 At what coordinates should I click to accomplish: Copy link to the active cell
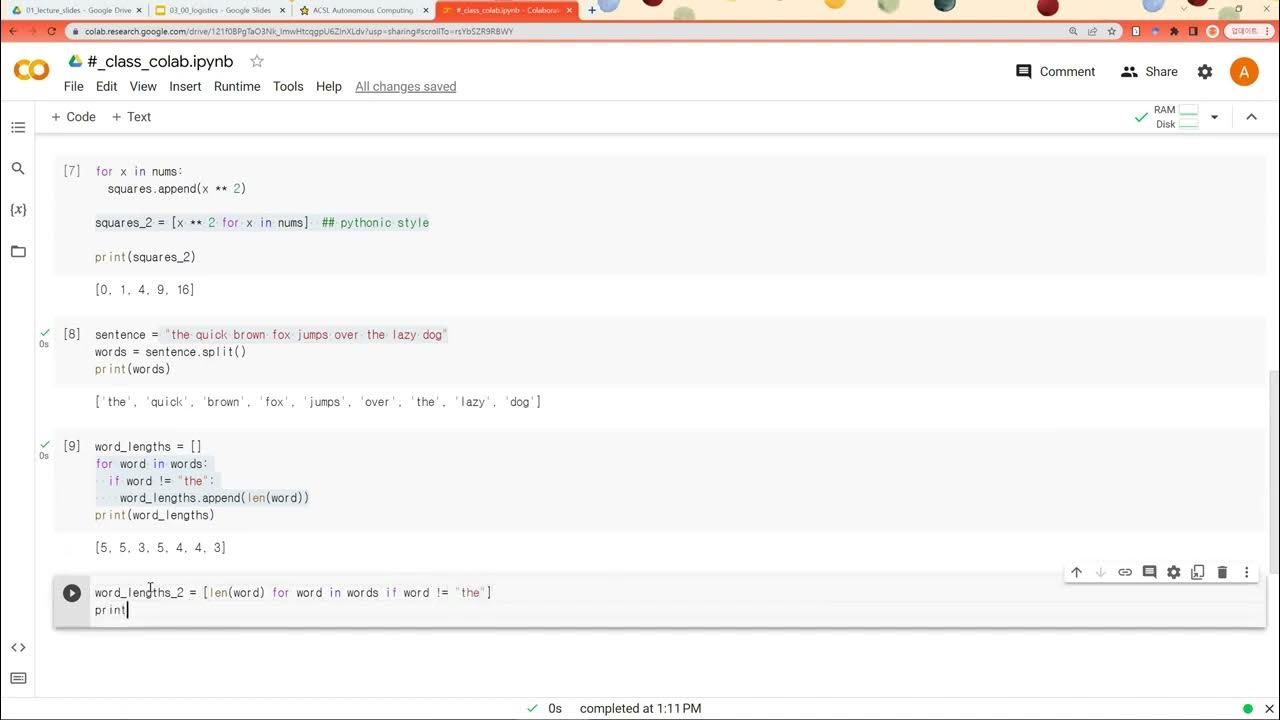(x=1125, y=572)
